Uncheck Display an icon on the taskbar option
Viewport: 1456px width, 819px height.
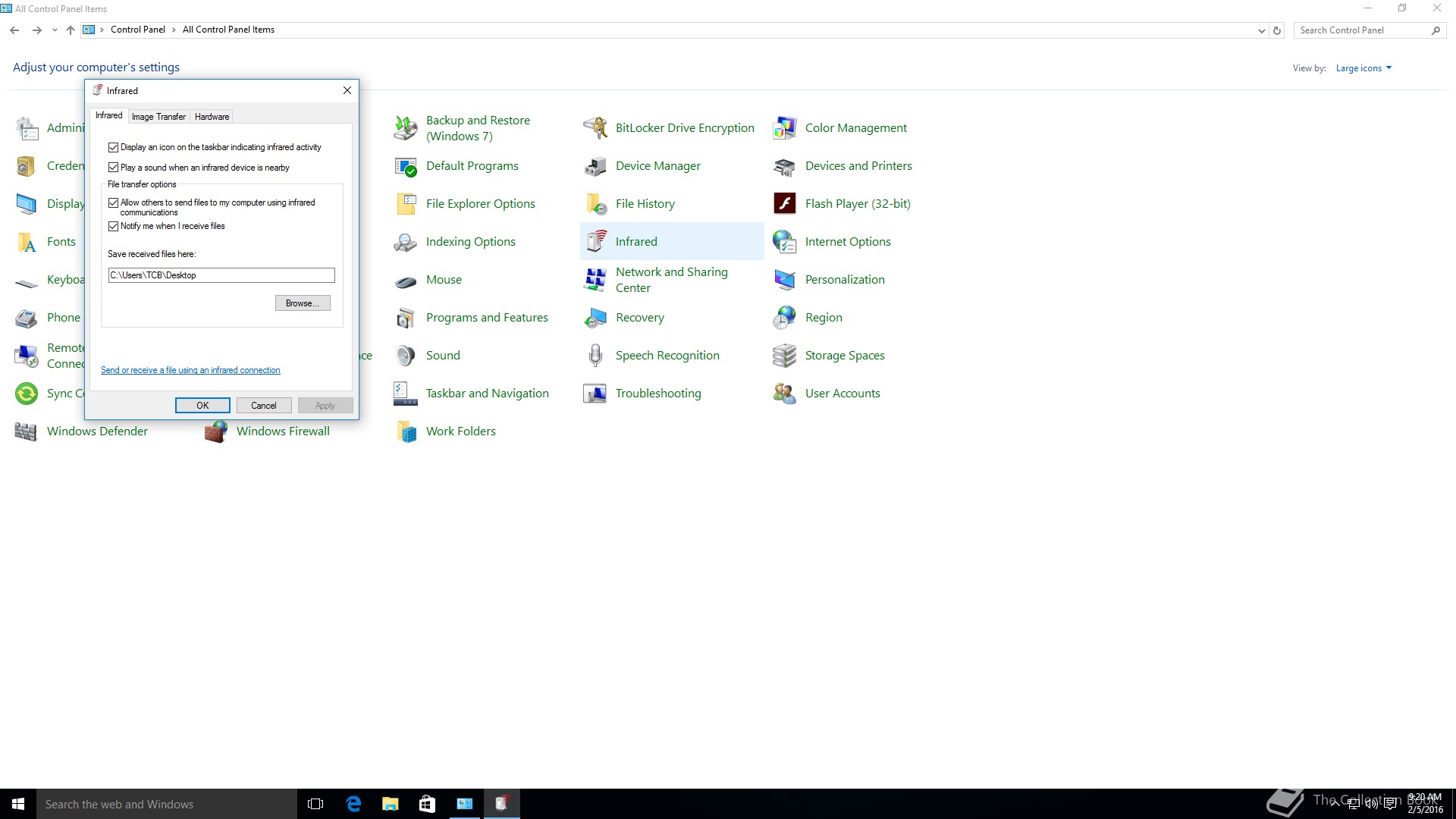(113, 147)
